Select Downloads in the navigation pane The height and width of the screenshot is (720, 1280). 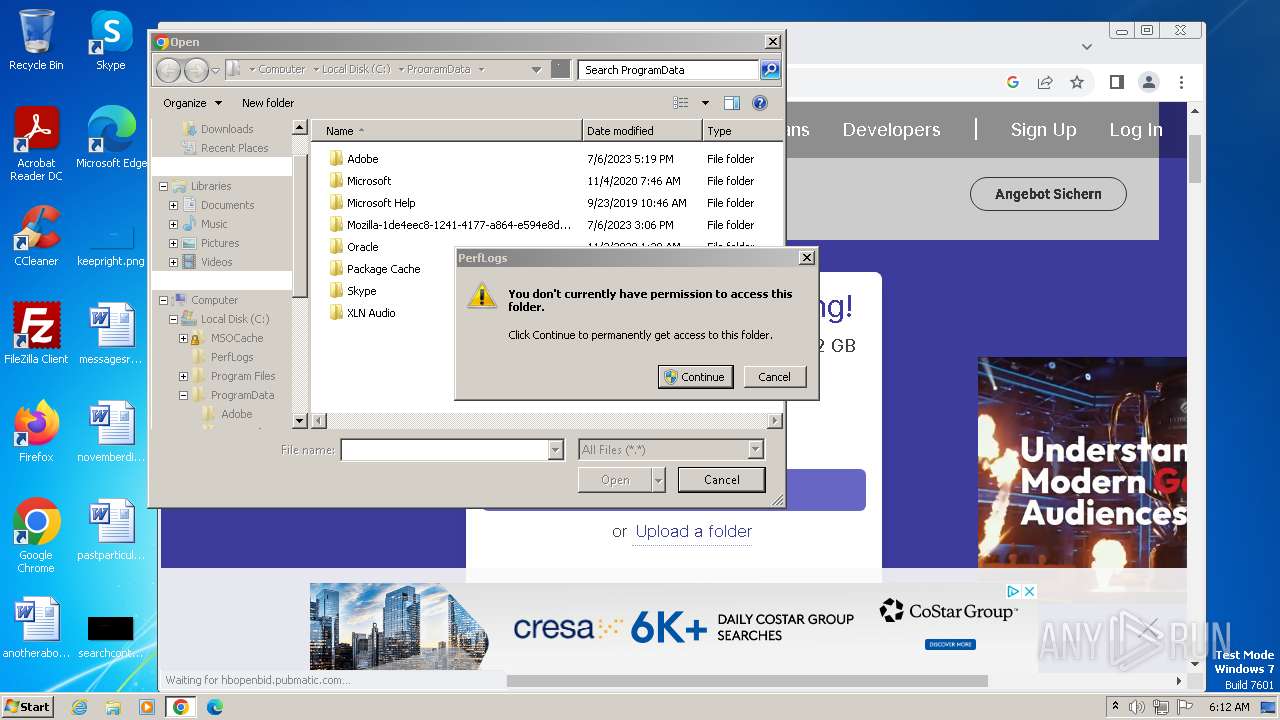227,129
